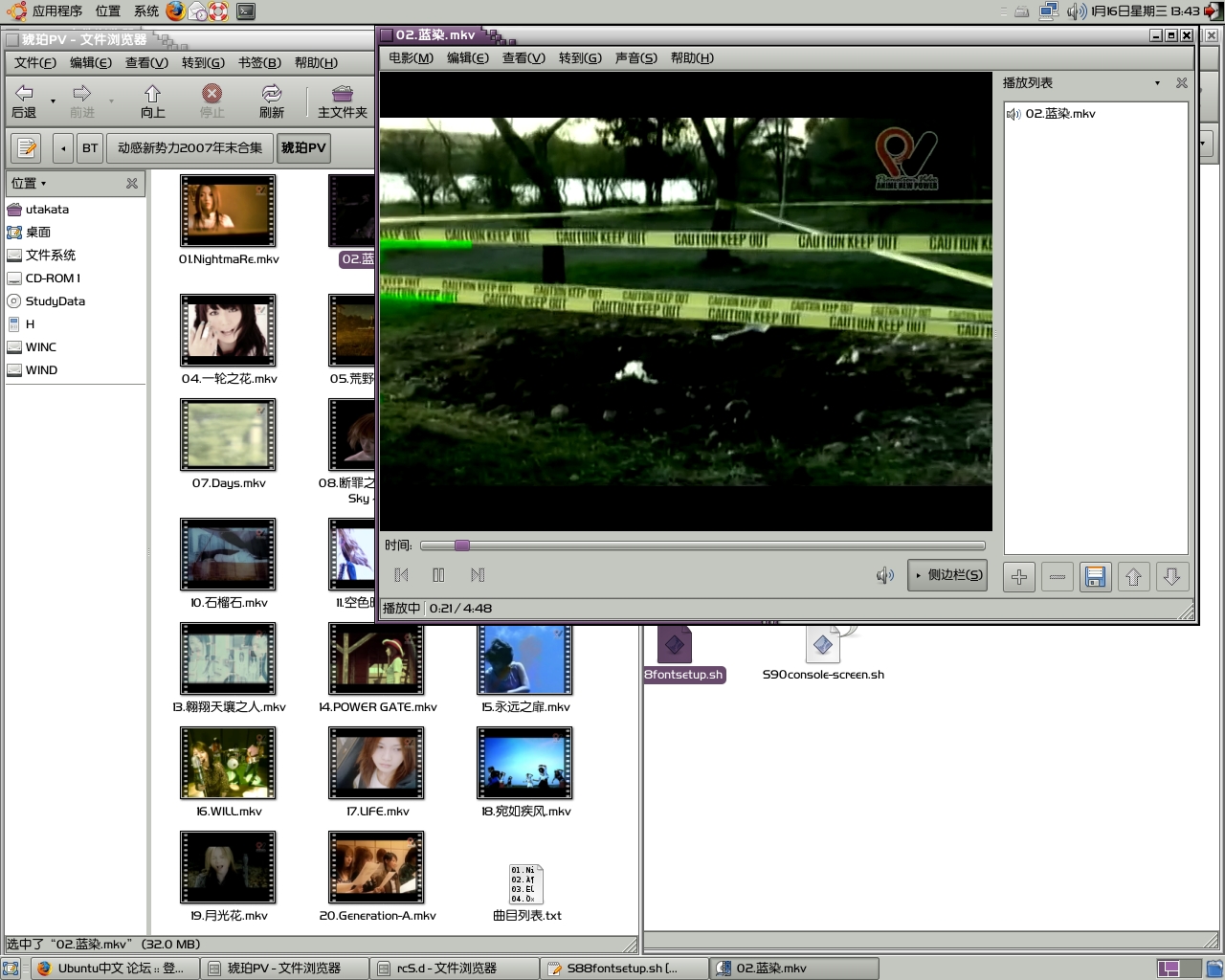Select 20.Generation-A.mkv video thumbnail

tap(376, 867)
